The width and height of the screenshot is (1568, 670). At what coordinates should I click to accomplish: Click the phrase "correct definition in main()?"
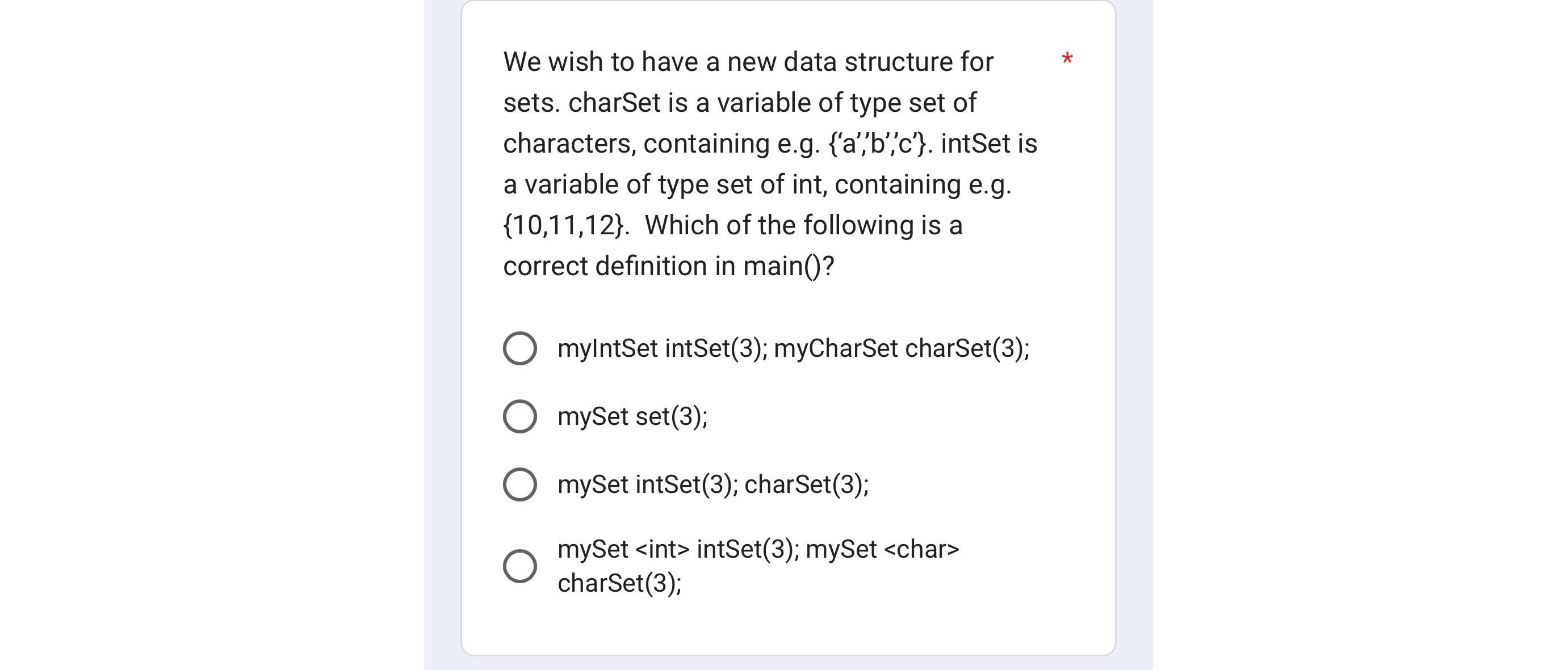click(668, 264)
